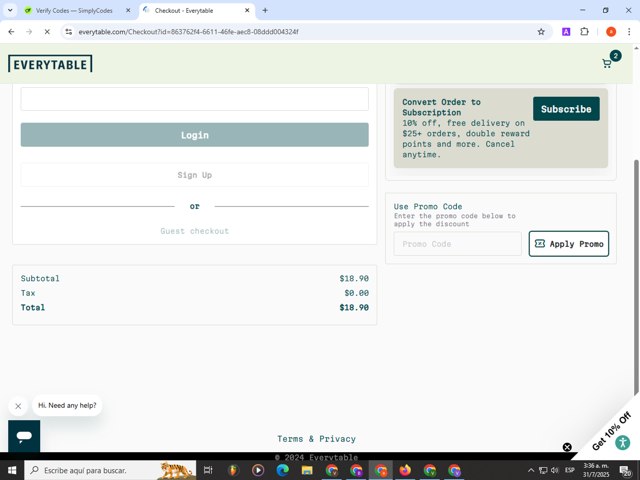Click the Subscribe button

pos(566,109)
